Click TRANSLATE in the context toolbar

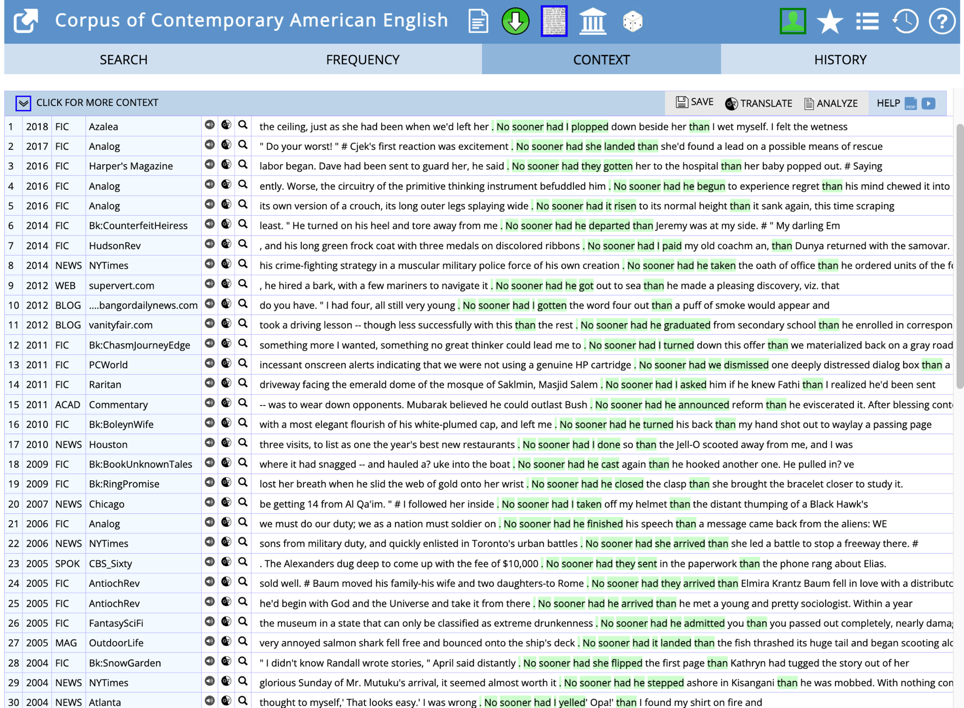point(759,103)
